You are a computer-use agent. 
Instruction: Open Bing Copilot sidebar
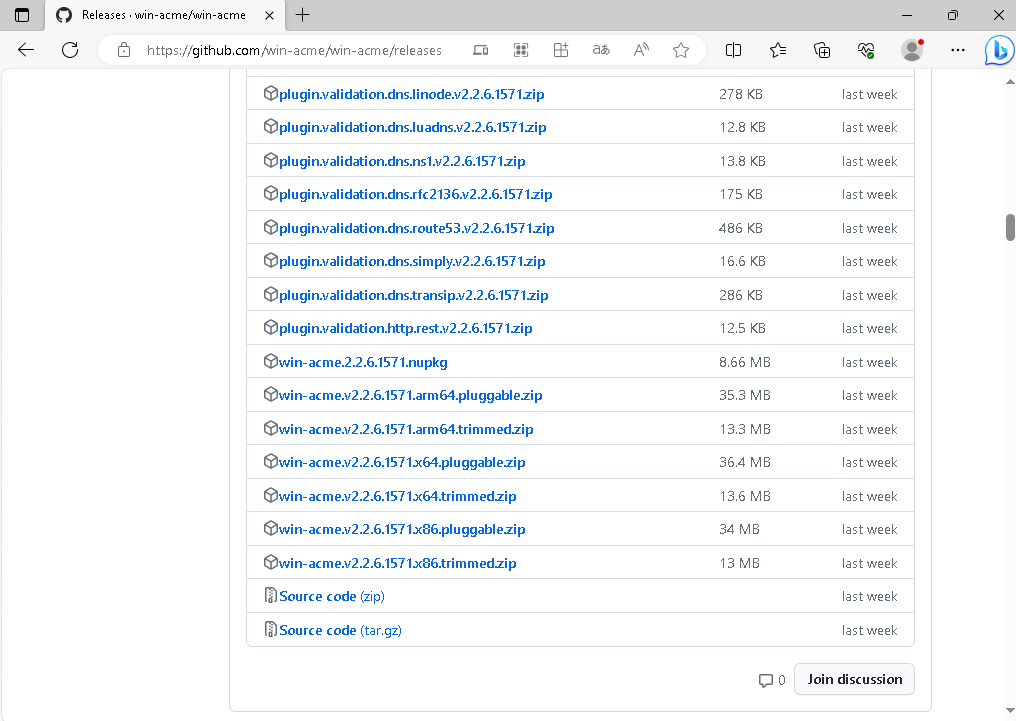click(x=999, y=50)
